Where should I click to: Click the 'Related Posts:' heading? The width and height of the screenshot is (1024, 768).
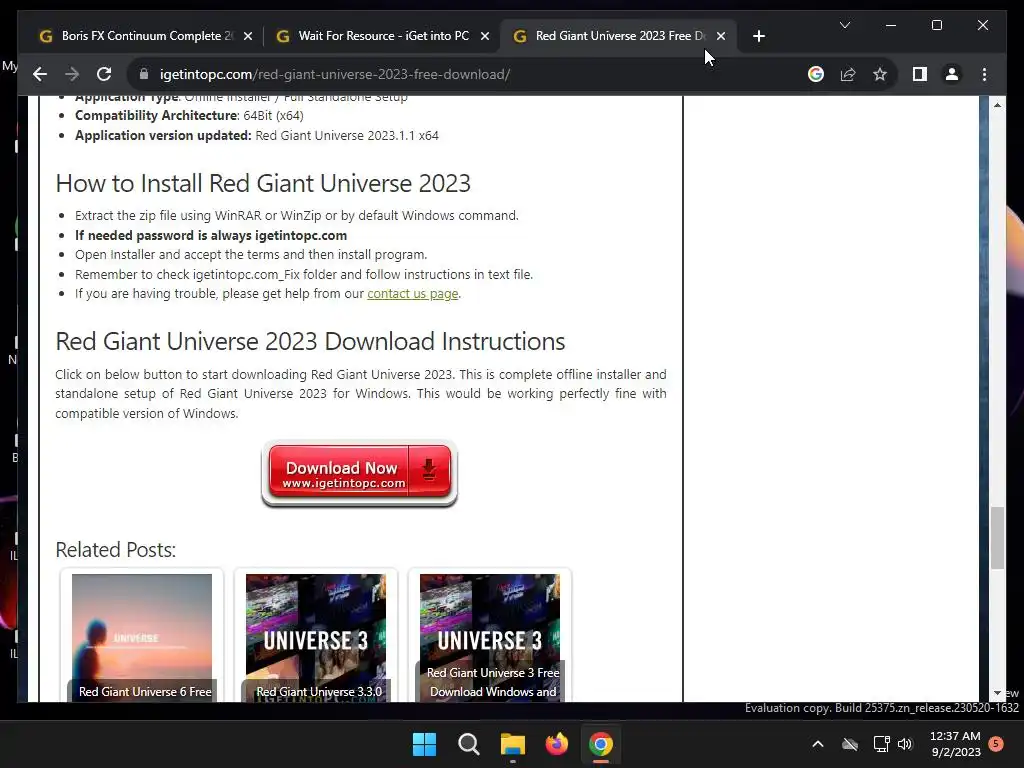[116, 550]
